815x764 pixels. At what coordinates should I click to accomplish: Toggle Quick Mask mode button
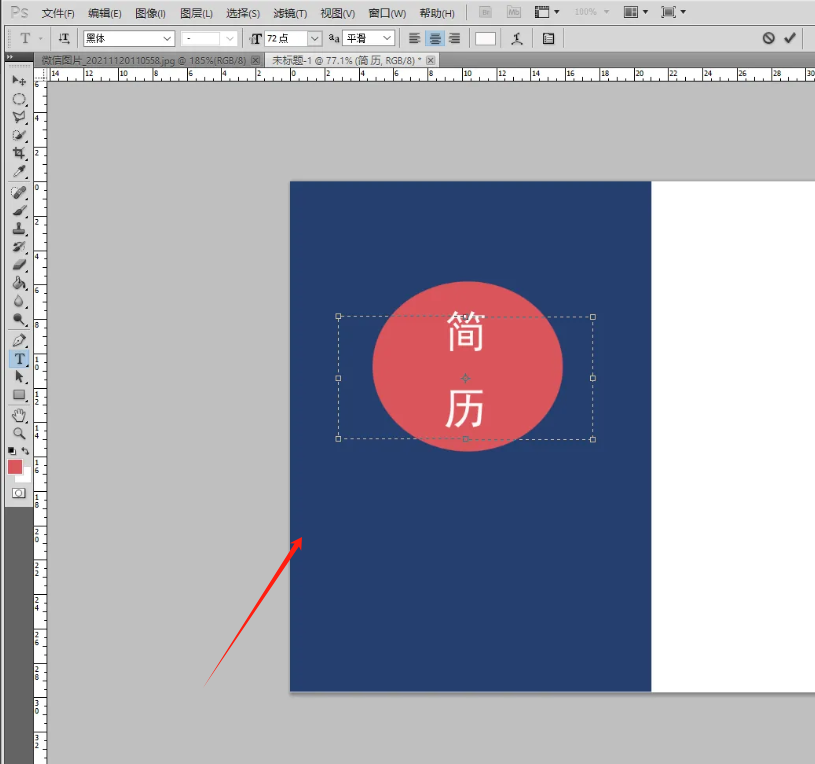click(x=18, y=493)
